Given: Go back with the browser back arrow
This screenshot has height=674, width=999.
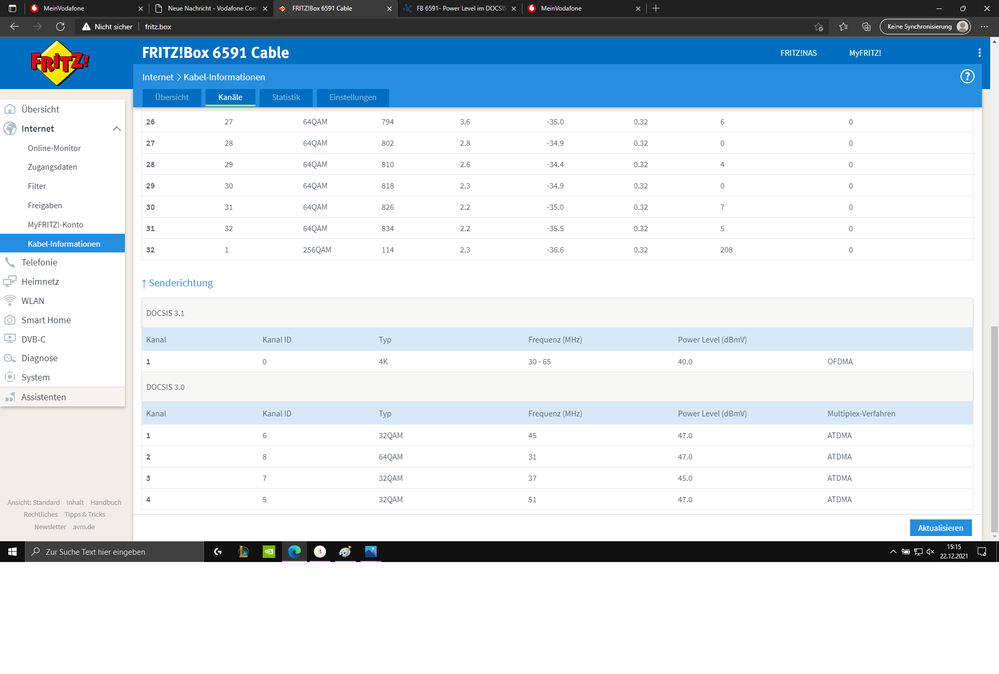Looking at the screenshot, I should pos(14,27).
